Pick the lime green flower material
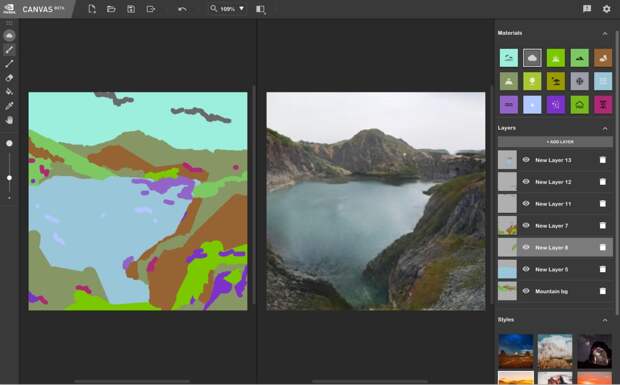The image size is (620, 385). tap(532, 81)
